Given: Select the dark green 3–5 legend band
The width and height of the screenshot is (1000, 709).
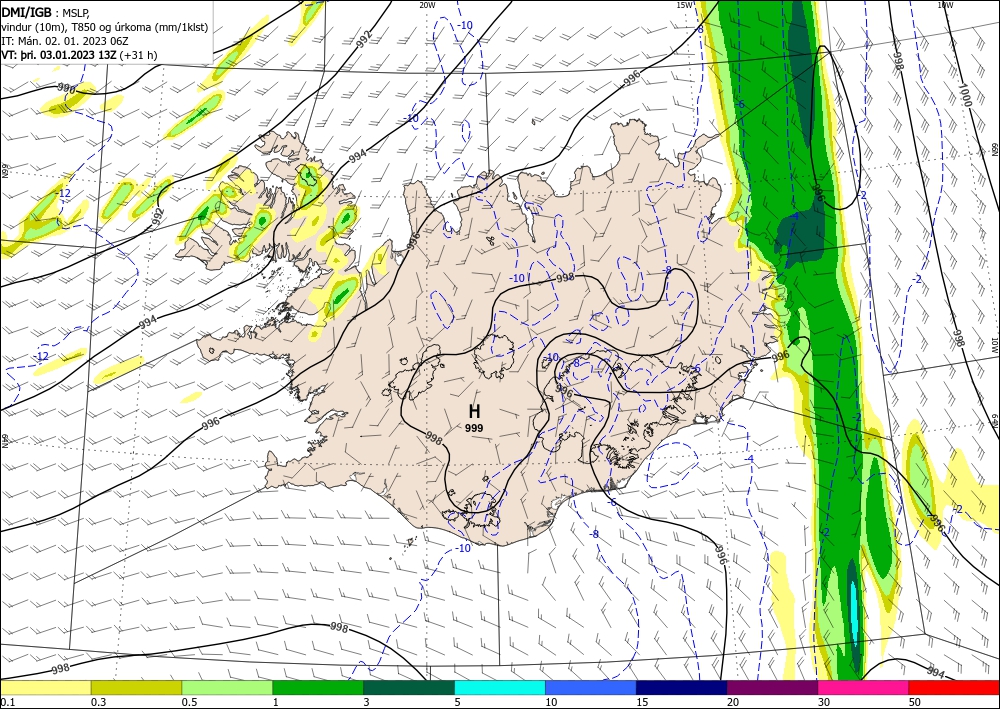Looking at the screenshot, I should (x=409, y=687).
